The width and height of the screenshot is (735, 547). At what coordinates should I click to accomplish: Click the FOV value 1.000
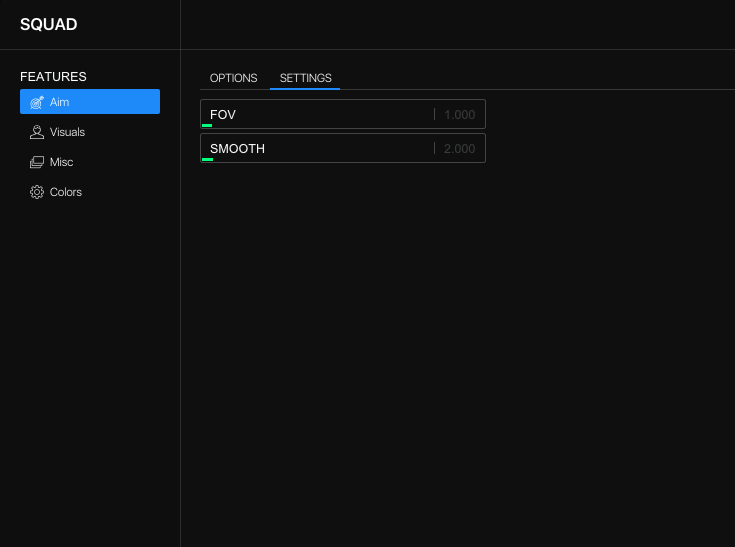tap(459, 115)
